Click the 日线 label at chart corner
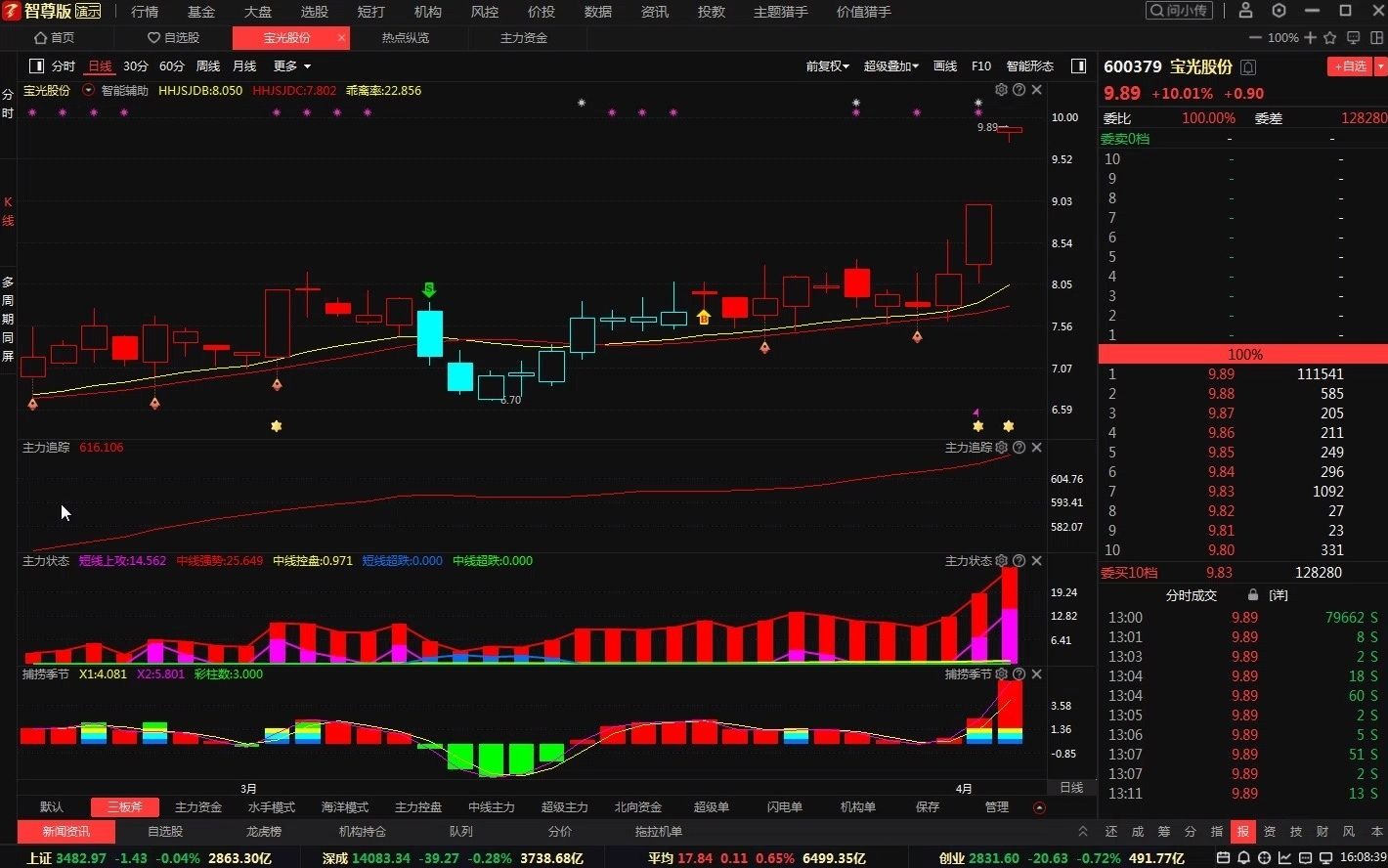Viewport: 1388px width, 868px height. (x=1071, y=787)
